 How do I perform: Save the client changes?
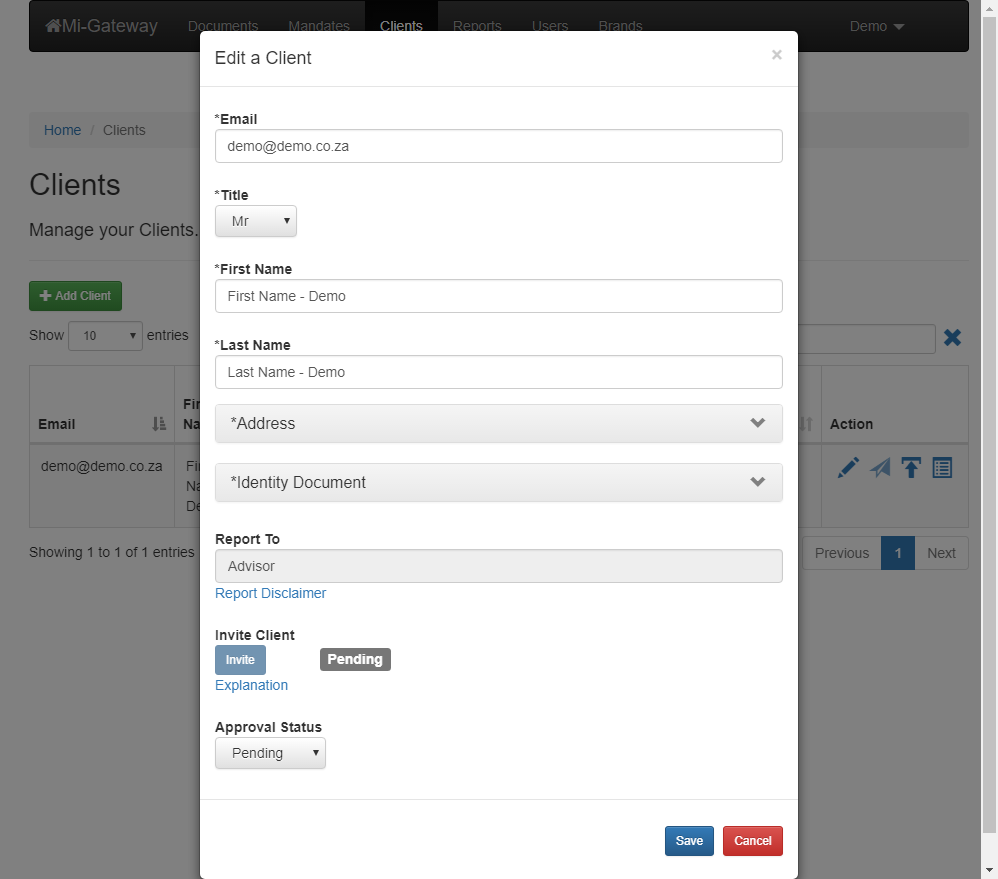(689, 841)
